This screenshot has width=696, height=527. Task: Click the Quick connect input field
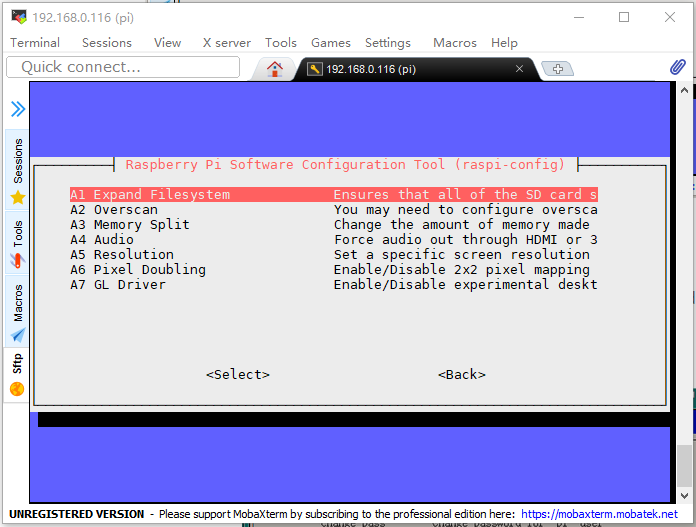[x=123, y=67]
